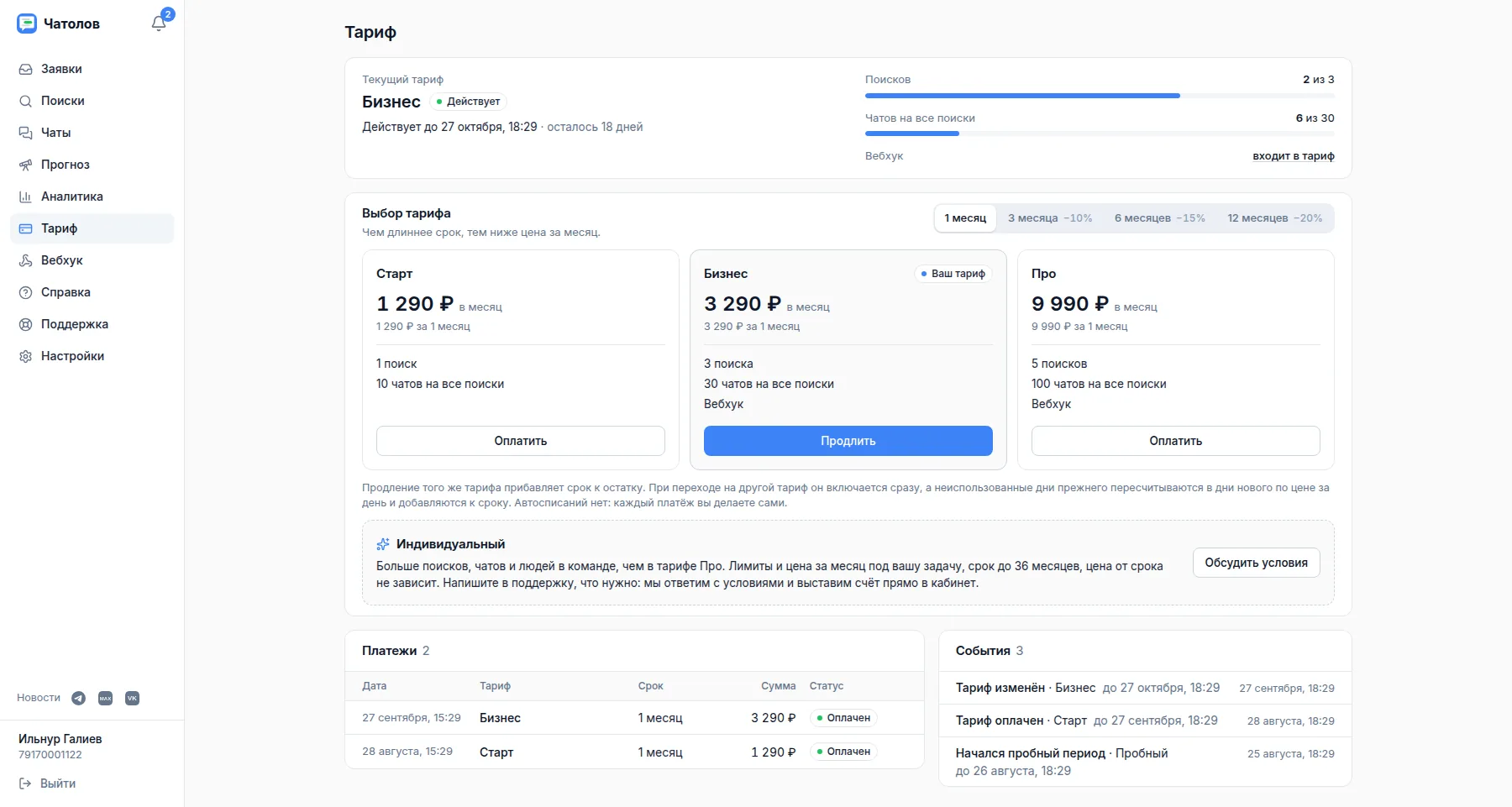Screen dimensions: 1512x807
Task: Click Тариф оплачен · Старт event
Action: point(1021,721)
